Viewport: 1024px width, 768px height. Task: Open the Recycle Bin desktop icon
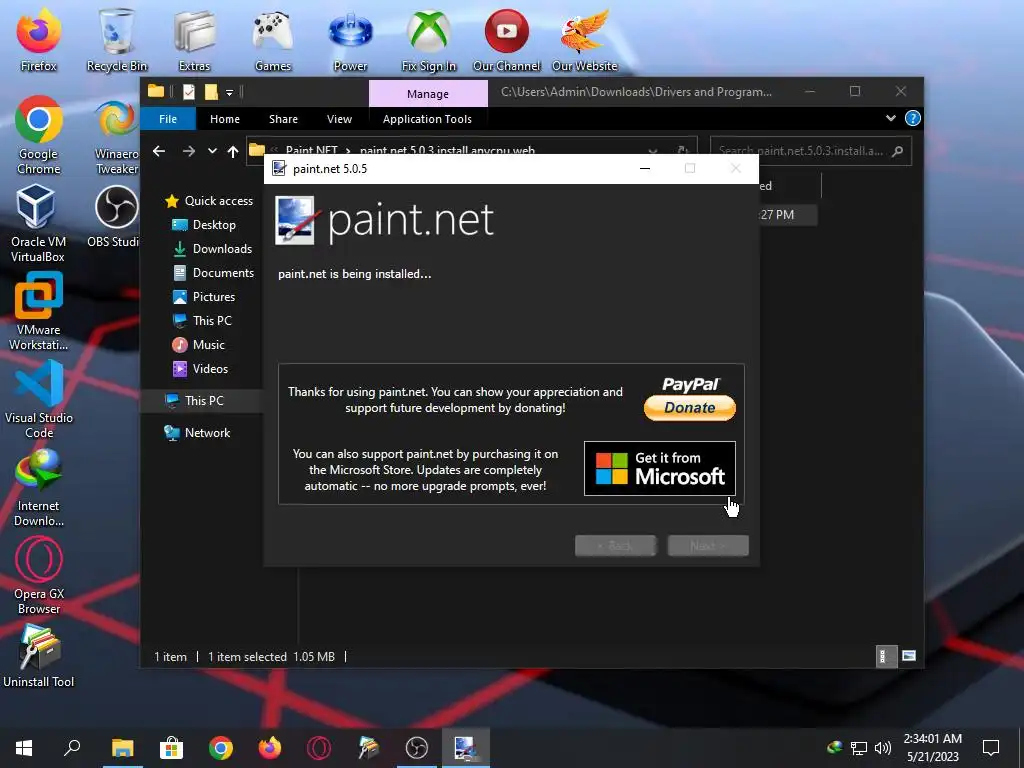(x=117, y=39)
